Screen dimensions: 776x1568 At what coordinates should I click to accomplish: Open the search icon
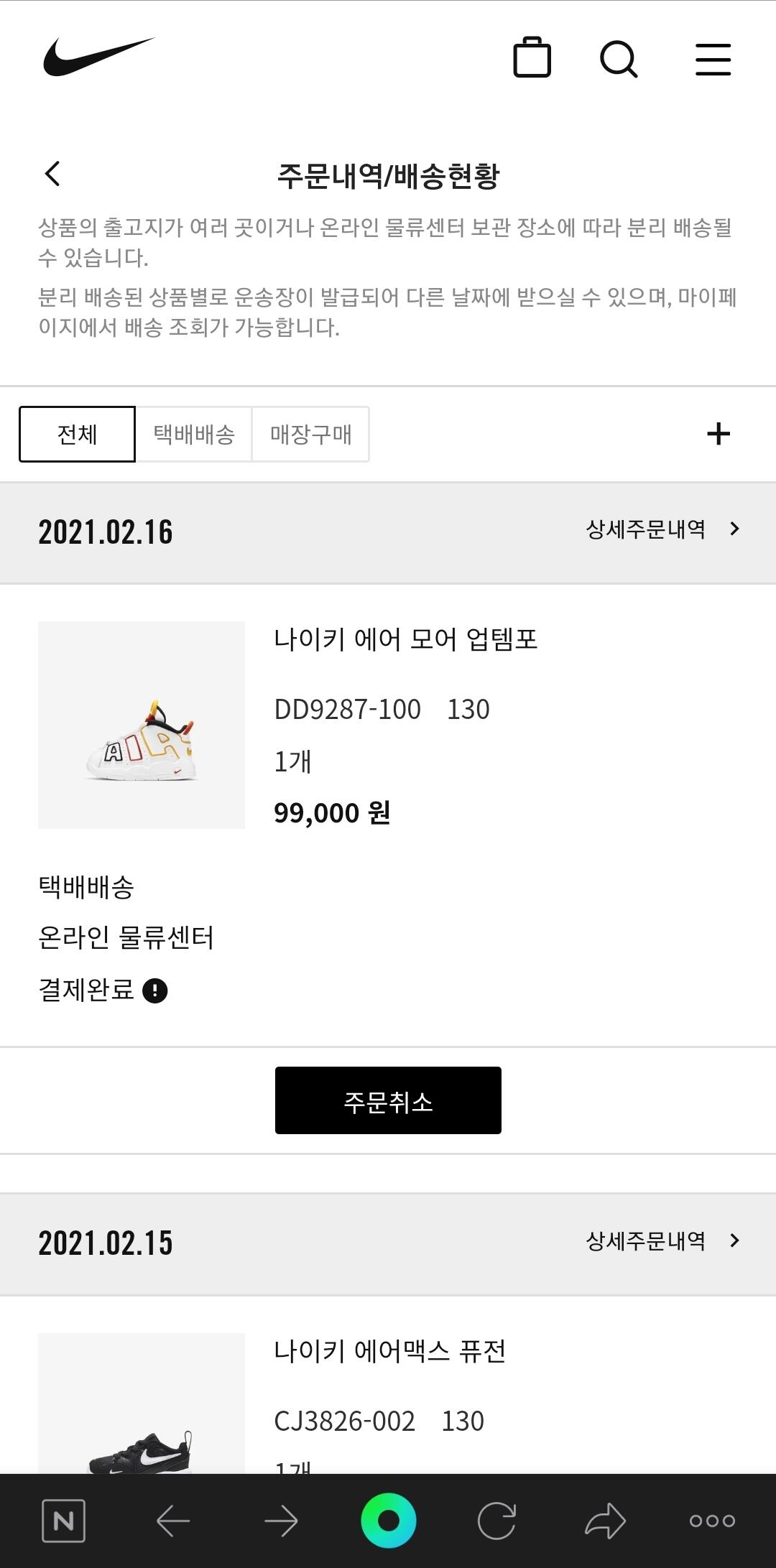pos(619,59)
